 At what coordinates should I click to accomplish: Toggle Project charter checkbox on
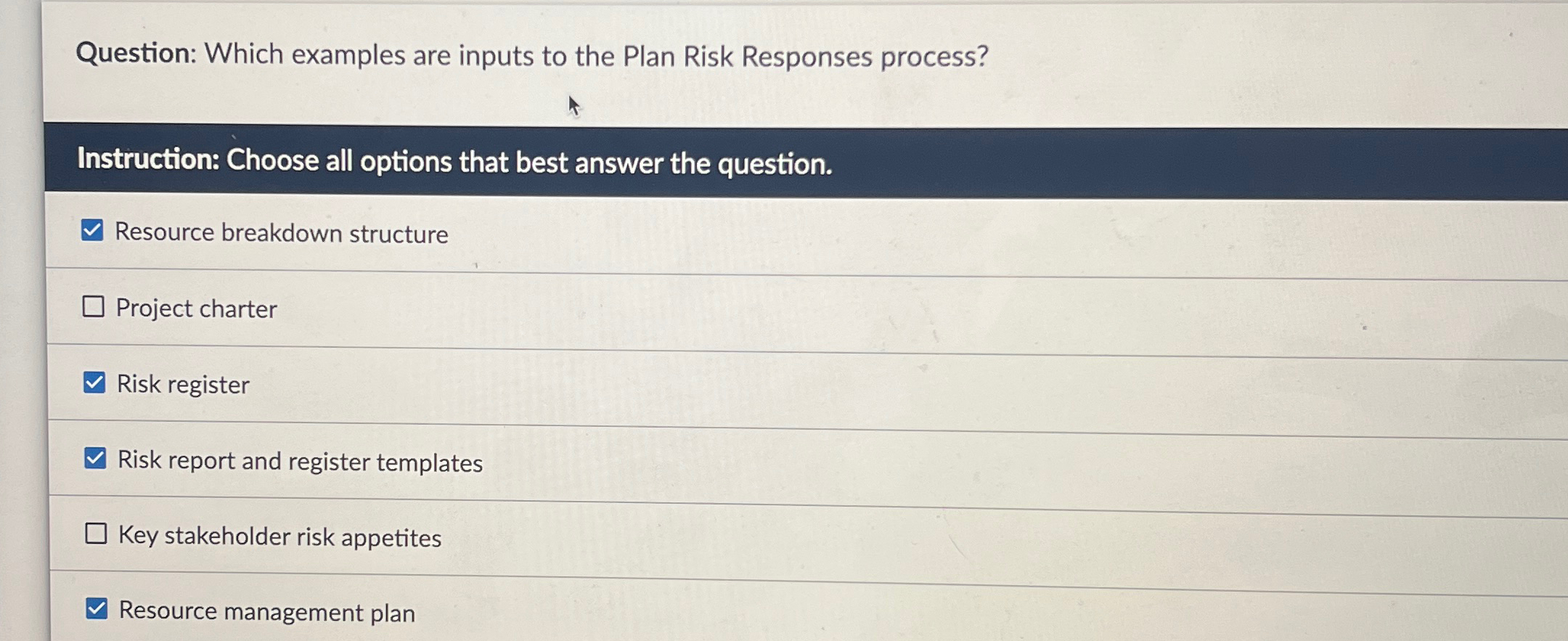coord(94,307)
